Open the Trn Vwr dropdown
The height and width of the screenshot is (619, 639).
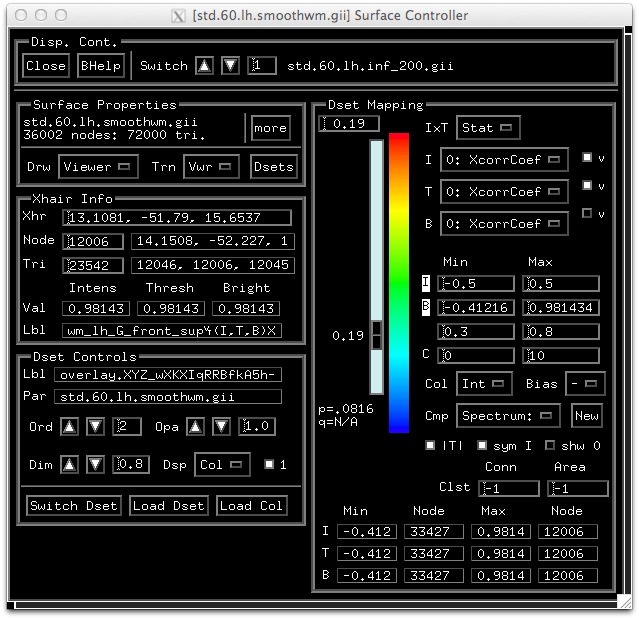[211, 167]
